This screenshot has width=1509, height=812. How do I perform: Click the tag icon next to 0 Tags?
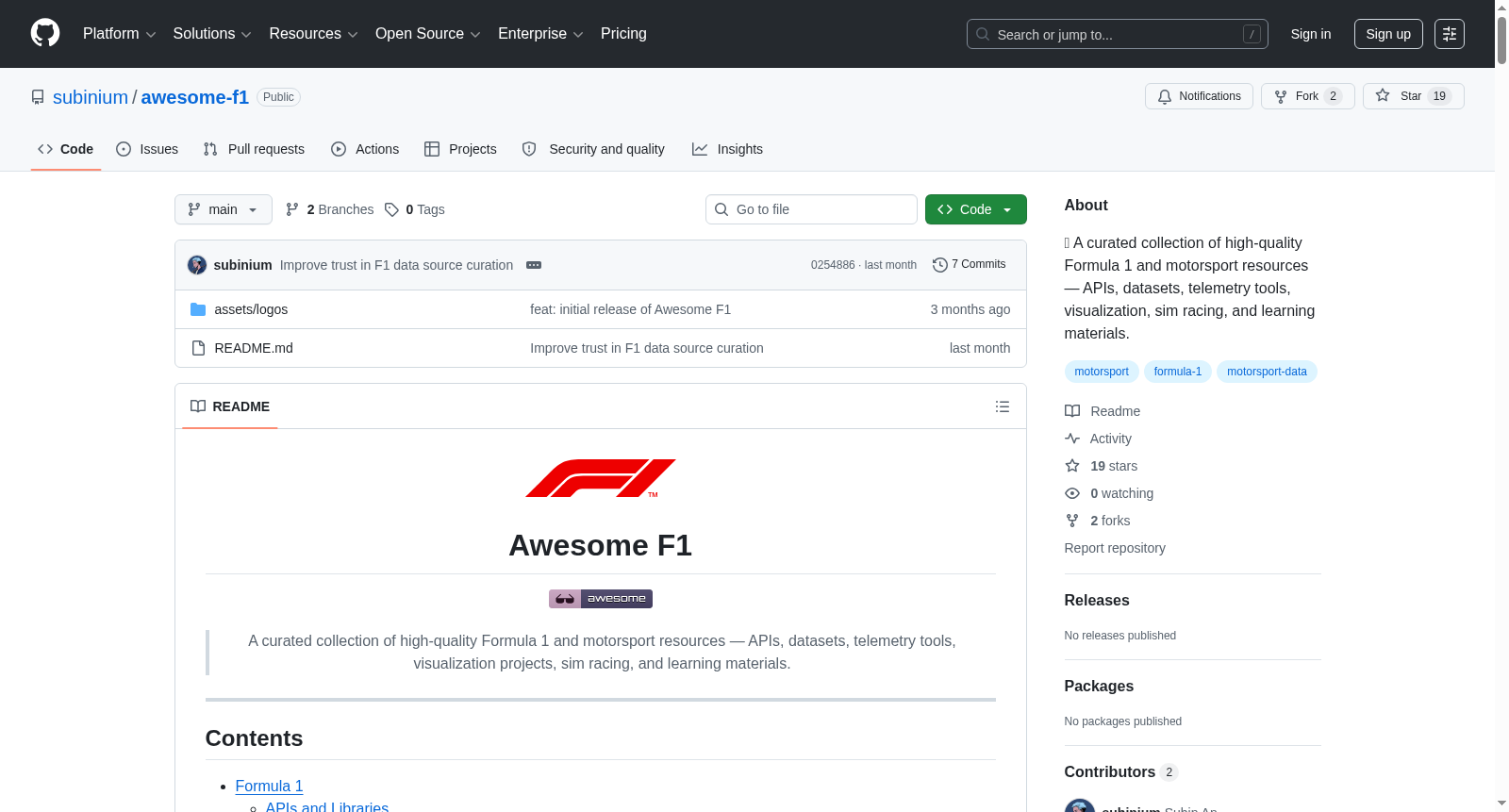click(x=392, y=209)
